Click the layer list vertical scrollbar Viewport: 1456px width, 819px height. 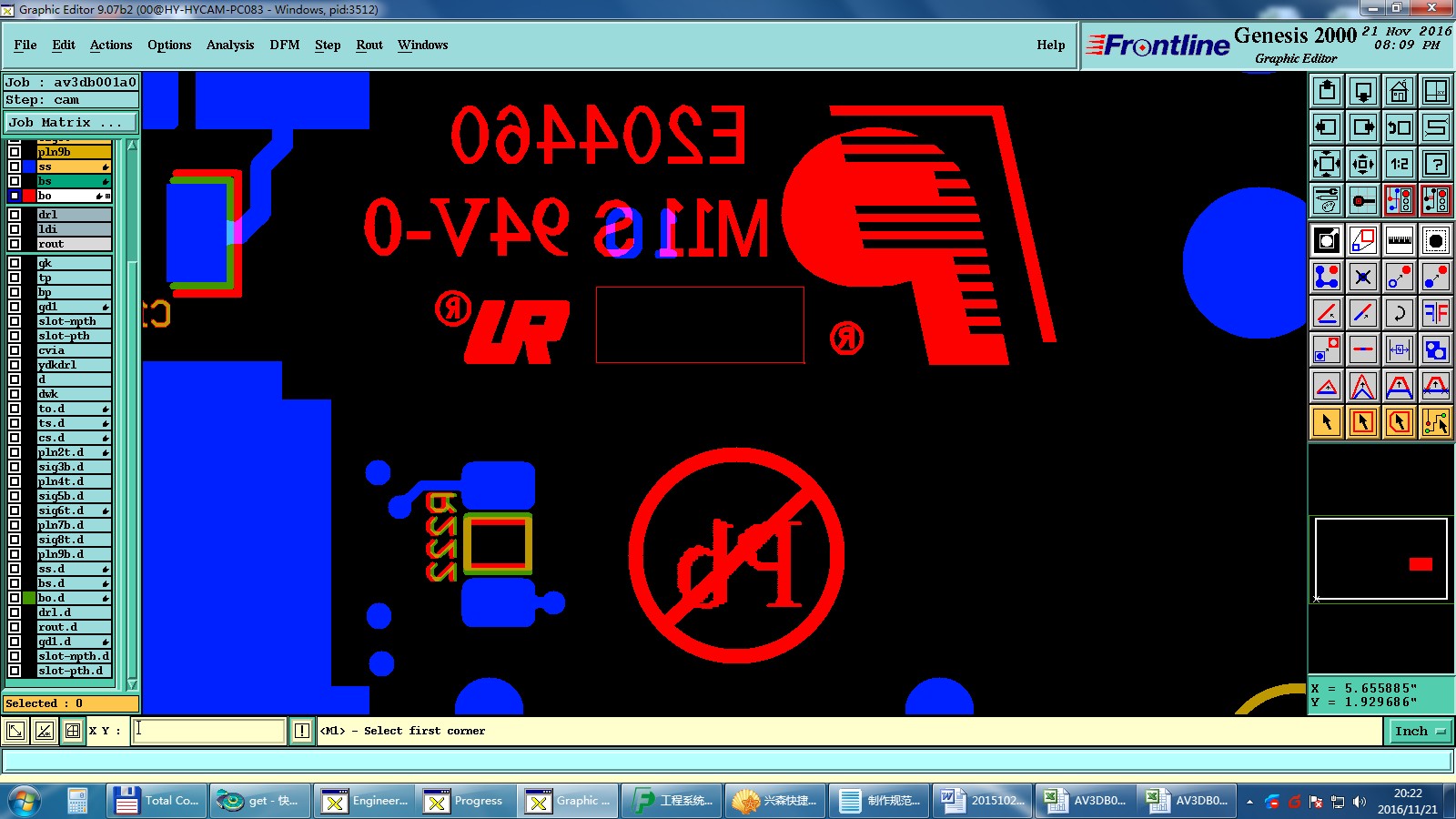click(133, 414)
